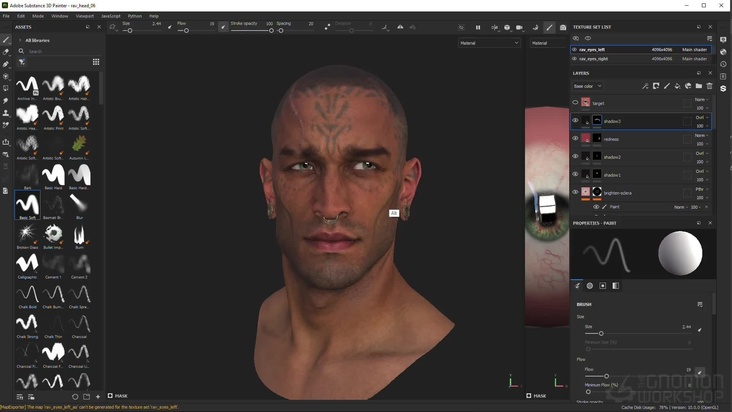Click add effect wand icon in Layers
732x412 pixels.
[645, 86]
